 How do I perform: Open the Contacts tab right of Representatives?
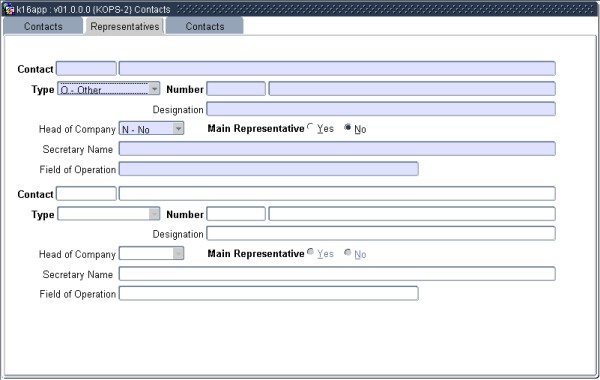coord(205,26)
